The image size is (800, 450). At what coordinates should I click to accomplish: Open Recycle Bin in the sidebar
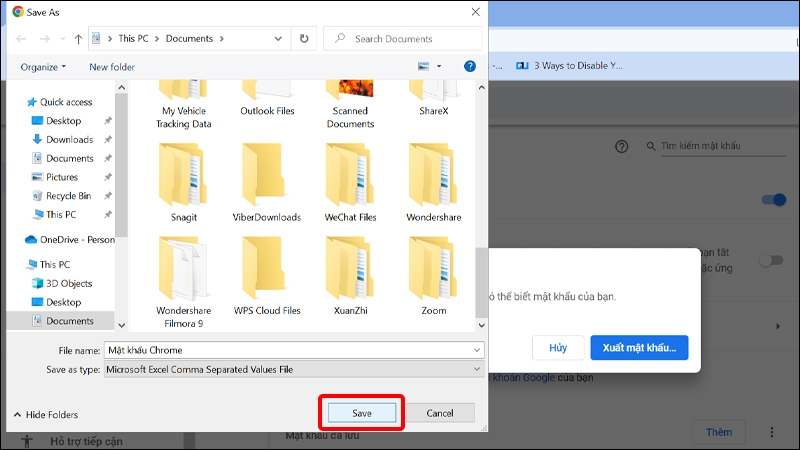[x=62, y=196]
